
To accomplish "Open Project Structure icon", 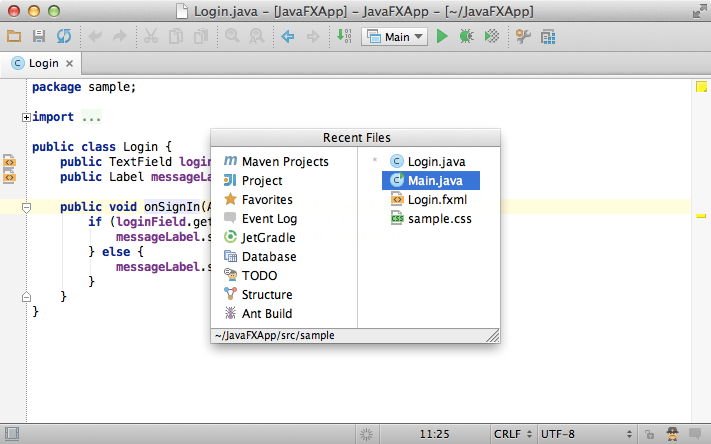I will (x=548, y=37).
